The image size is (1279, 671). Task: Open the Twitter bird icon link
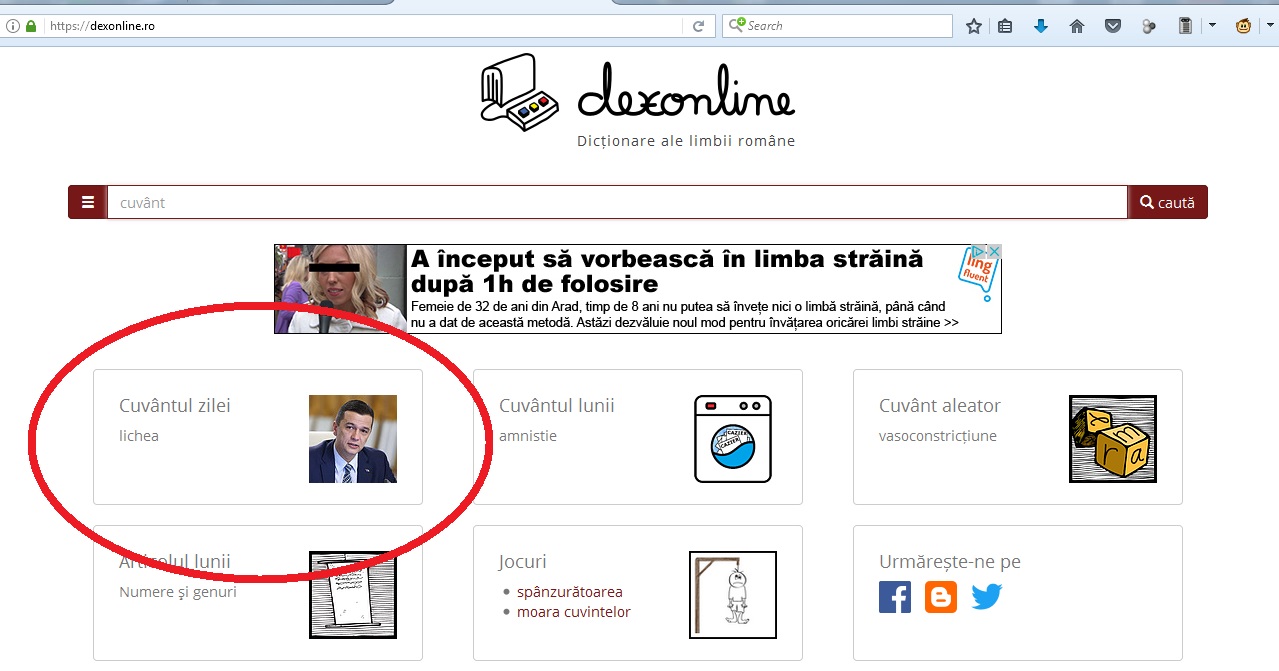coord(987,597)
